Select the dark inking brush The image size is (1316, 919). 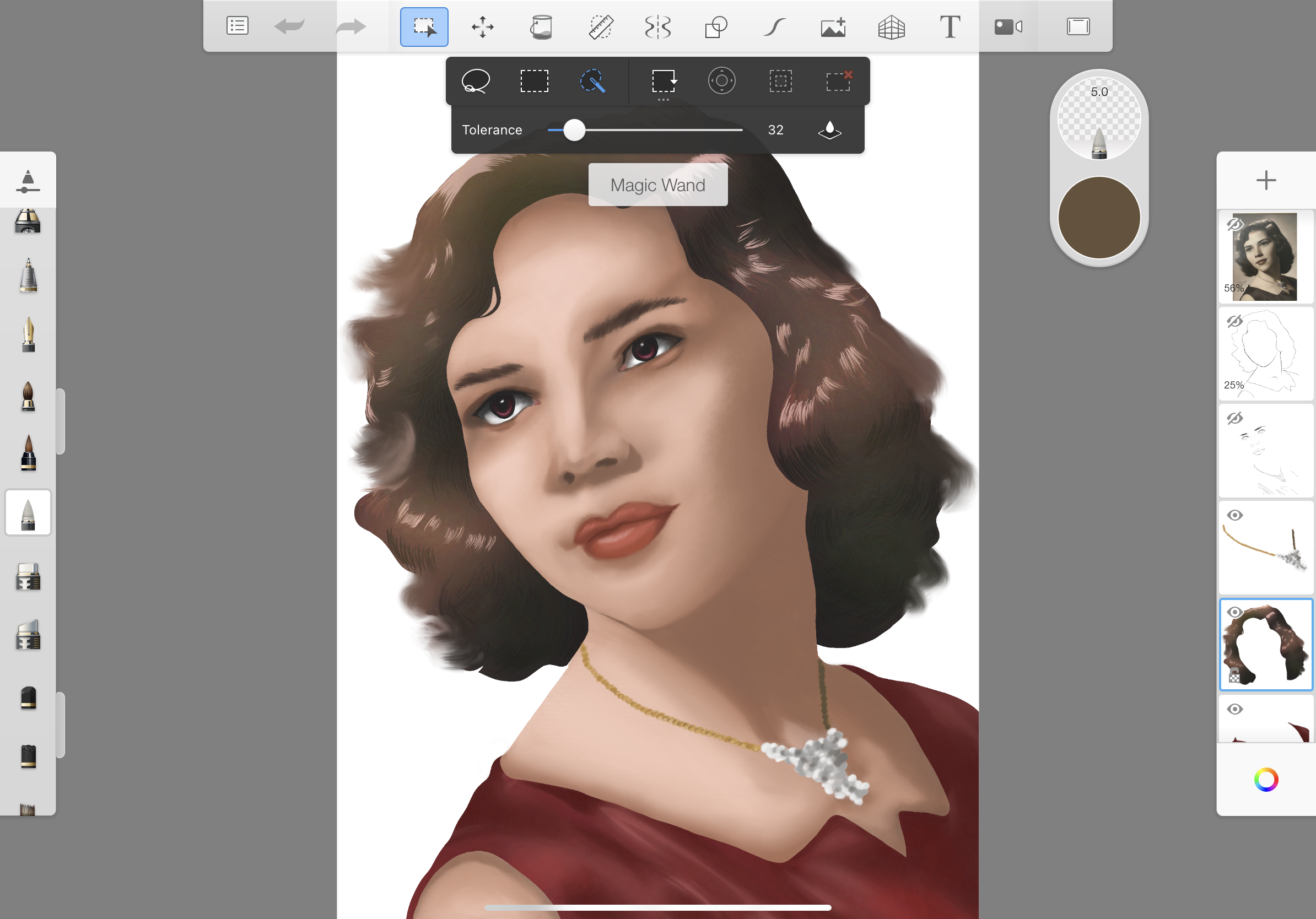coord(28,453)
